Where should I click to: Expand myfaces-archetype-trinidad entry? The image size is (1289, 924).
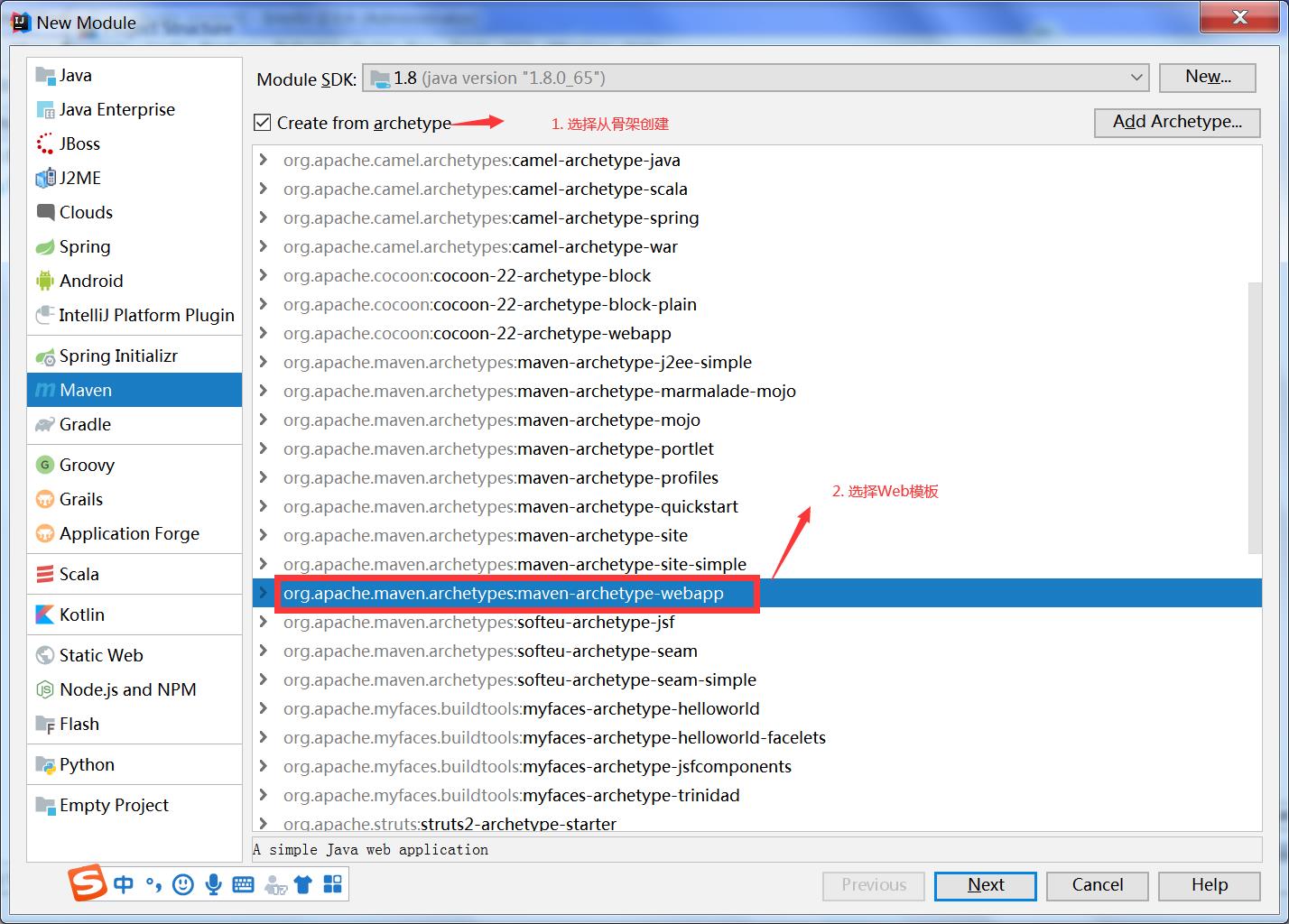point(263,795)
